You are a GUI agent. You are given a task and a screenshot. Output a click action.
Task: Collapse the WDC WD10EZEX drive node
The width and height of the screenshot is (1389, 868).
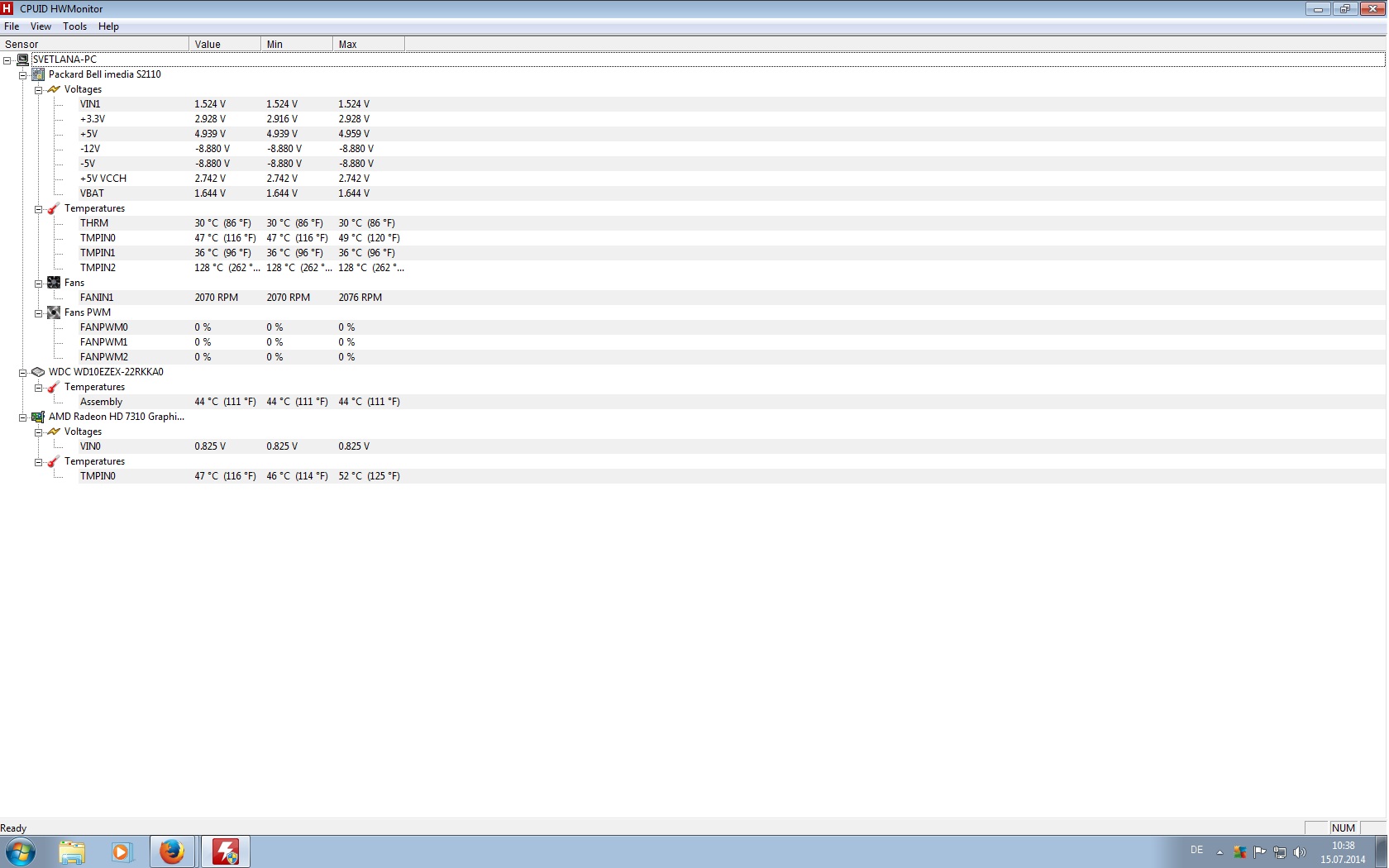coord(23,373)
